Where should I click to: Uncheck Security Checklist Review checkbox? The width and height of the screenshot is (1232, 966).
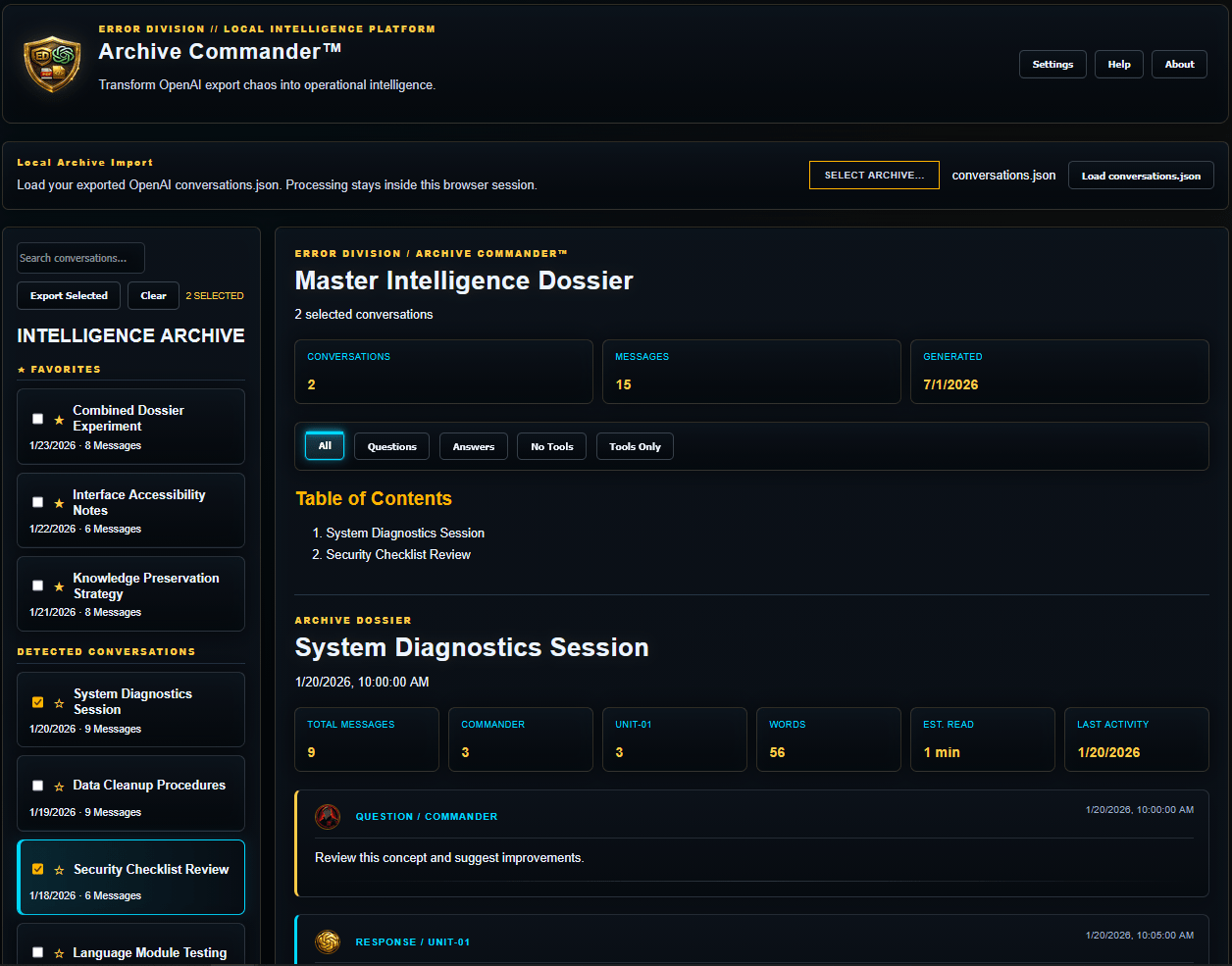click(37, 869)
